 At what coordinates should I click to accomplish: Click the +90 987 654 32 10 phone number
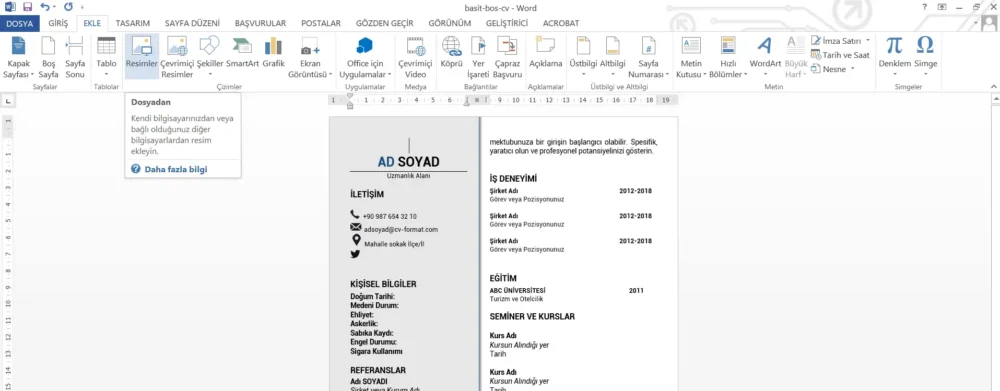pyautogui.click(x=390, y=216)
